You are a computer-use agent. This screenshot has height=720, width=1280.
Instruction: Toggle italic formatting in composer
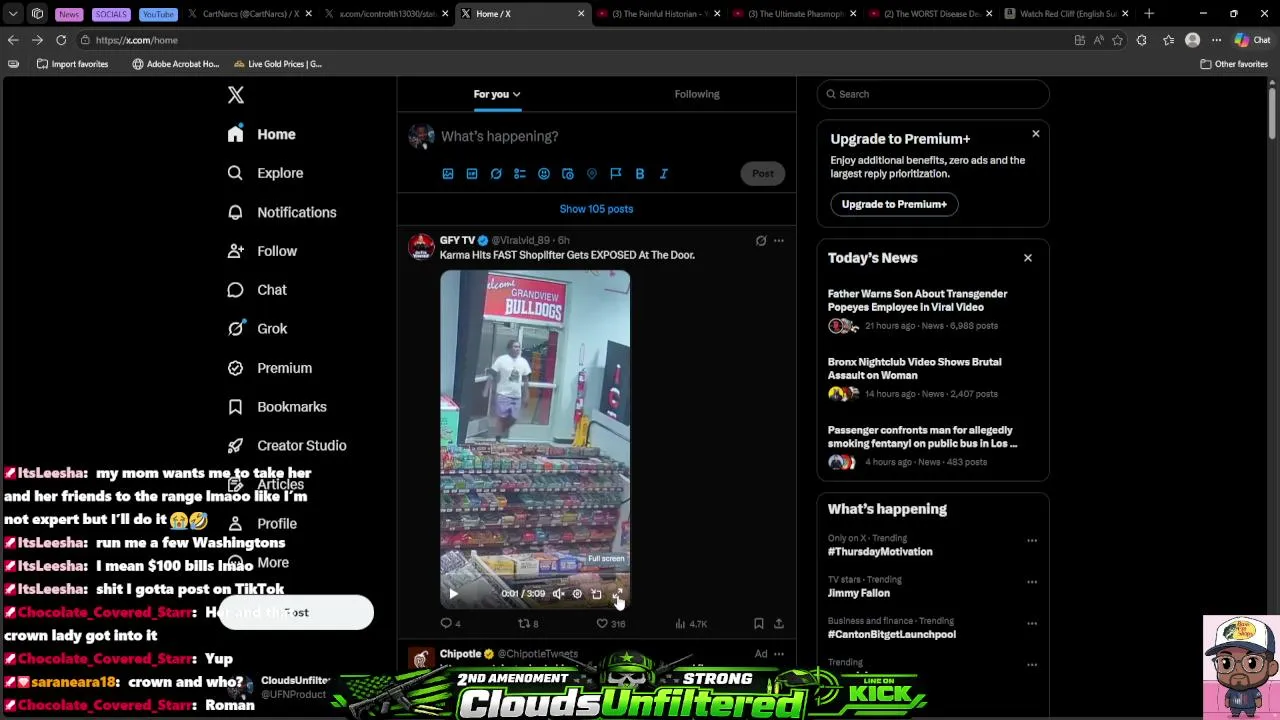coord(664,174)
